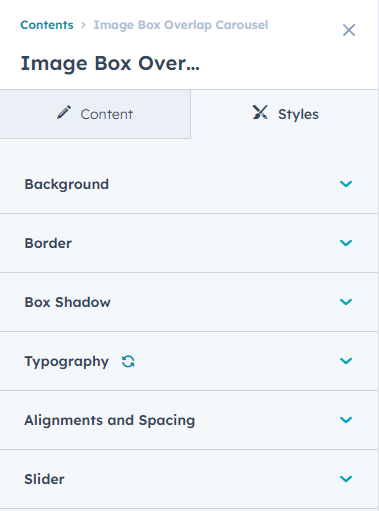Click the pencil icon on Content tab

point(64,112)
